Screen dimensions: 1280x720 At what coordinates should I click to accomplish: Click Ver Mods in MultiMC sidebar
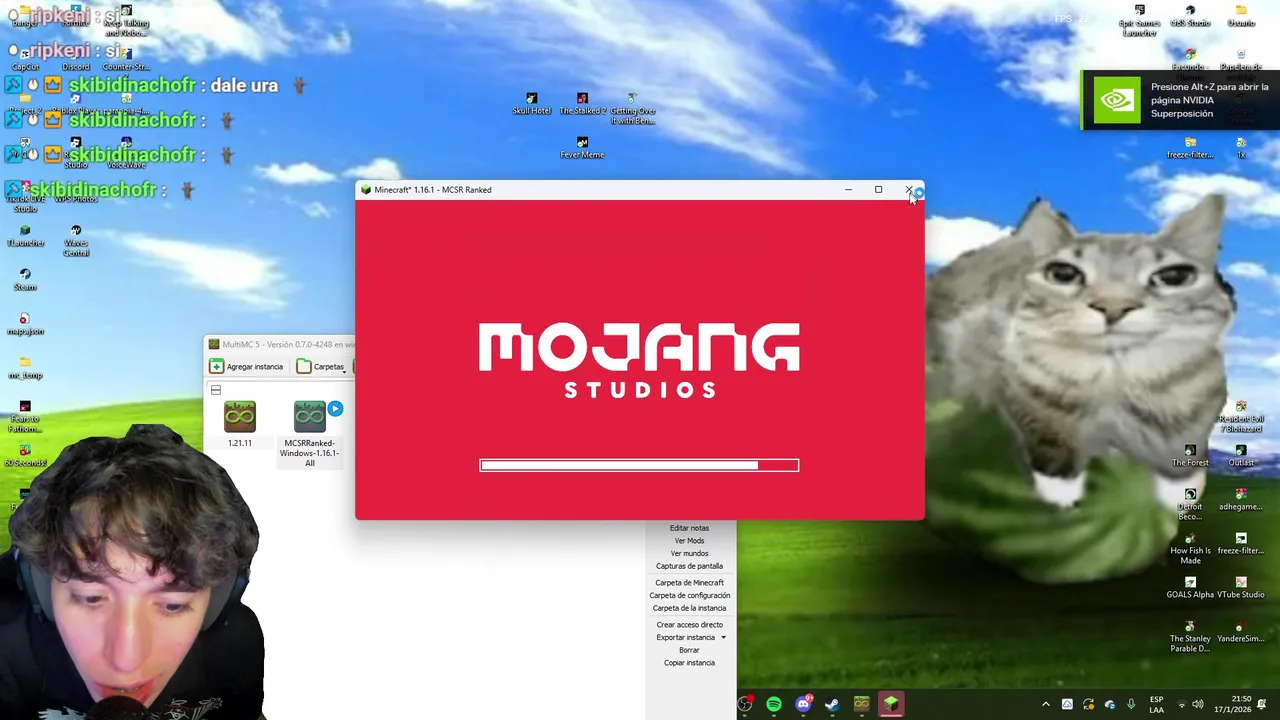[x=689, y=541]
